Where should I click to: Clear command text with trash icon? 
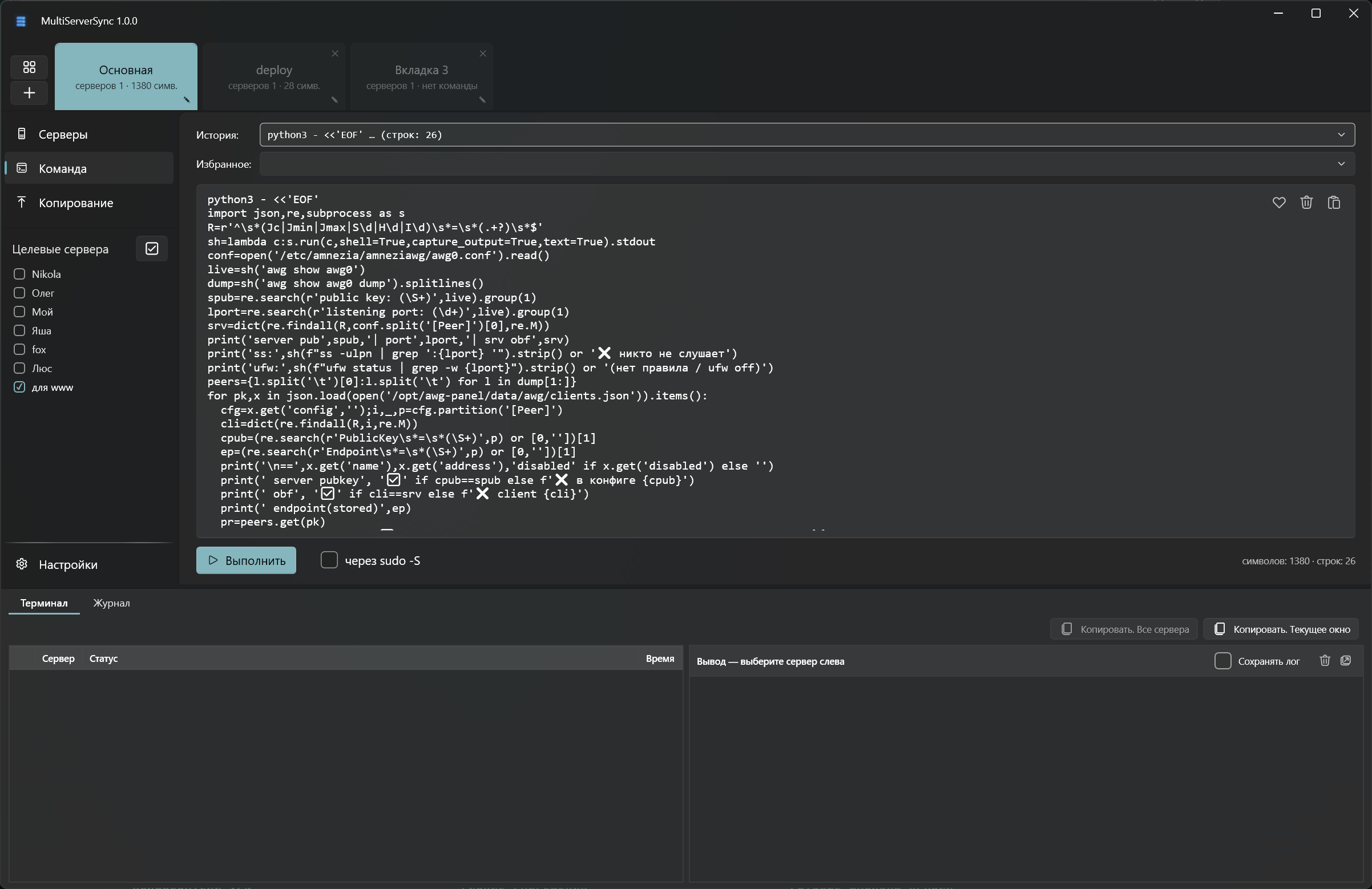click(x=1306, y=203)
